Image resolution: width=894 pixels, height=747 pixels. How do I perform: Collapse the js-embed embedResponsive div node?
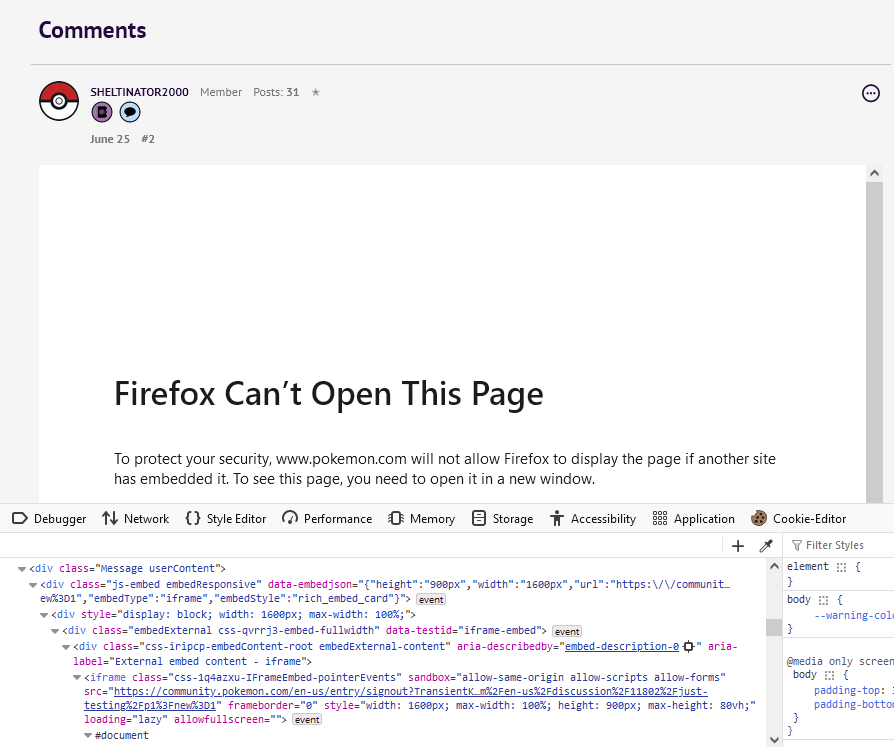click(x=33, y=585)
